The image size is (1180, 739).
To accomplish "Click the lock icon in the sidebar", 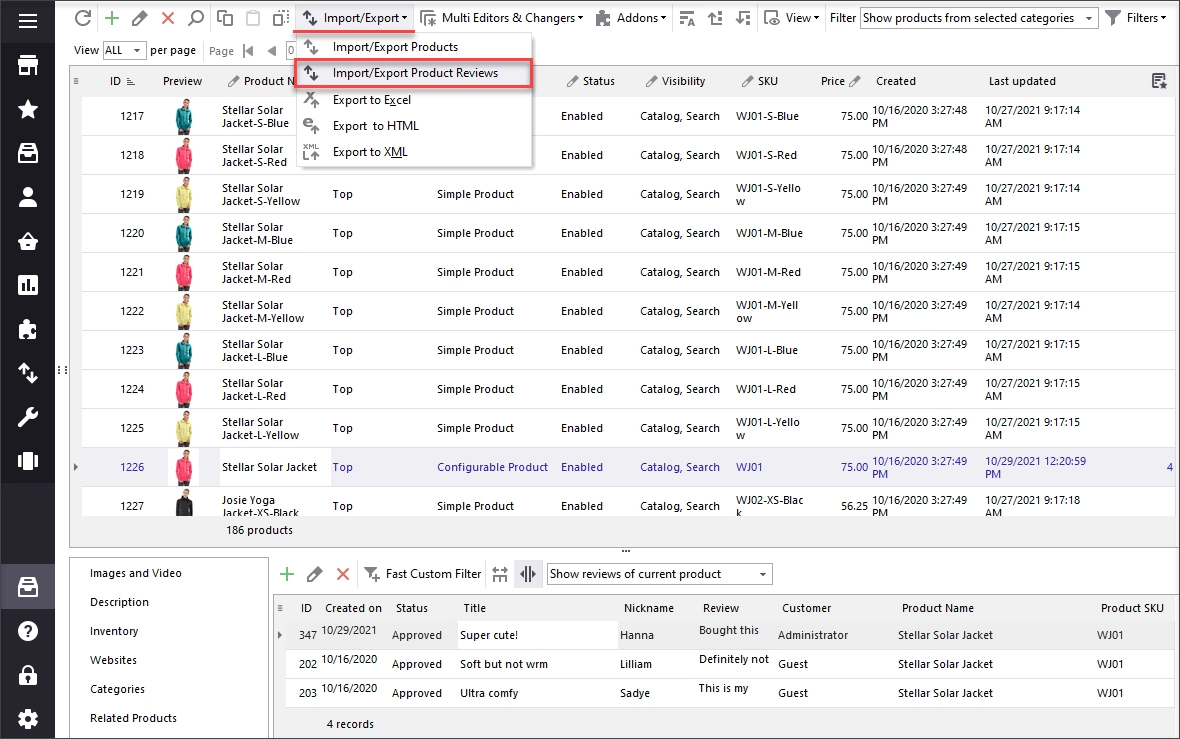I will pos(28,675).
